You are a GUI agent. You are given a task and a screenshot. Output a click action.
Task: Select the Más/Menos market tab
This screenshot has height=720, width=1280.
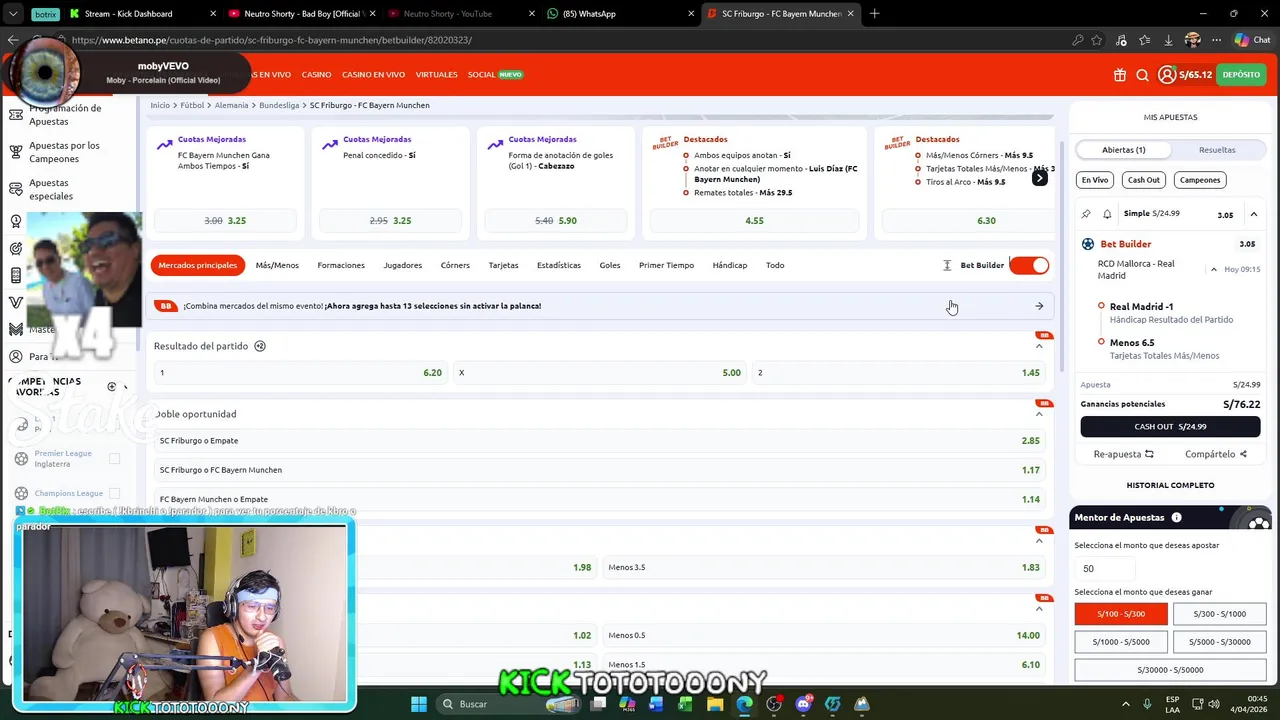(x=277, y=265)
